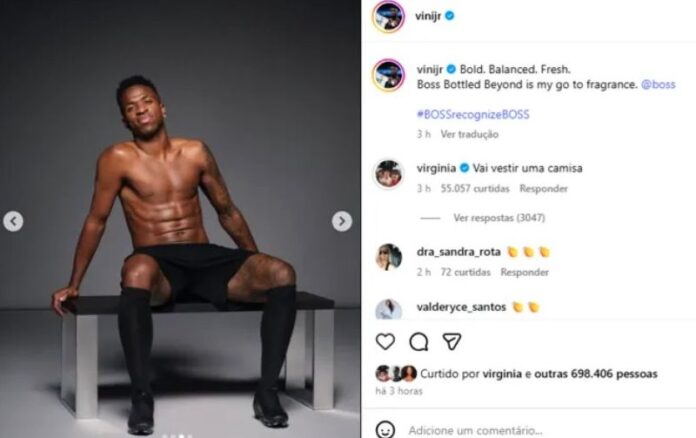Reply to dra_sandra_rota's comment
Screen dimensions: 696x438
point(524,272)
